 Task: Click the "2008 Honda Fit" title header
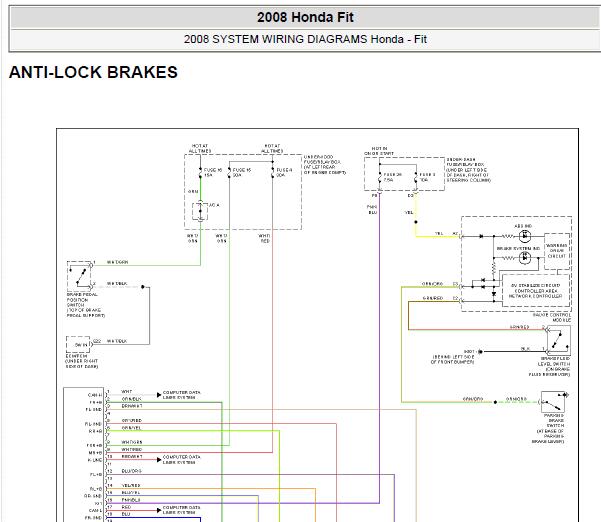(305, 17)
